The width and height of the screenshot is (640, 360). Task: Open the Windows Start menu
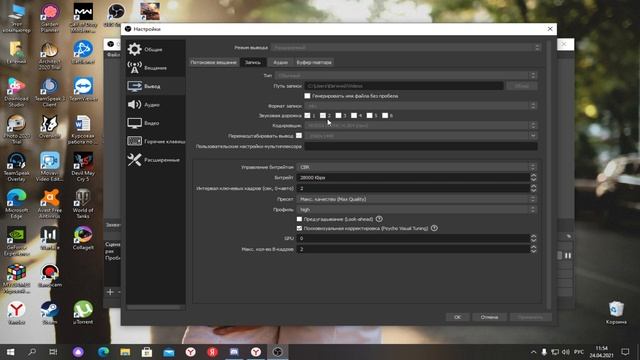pyautogui.click(x=10, y=352)
